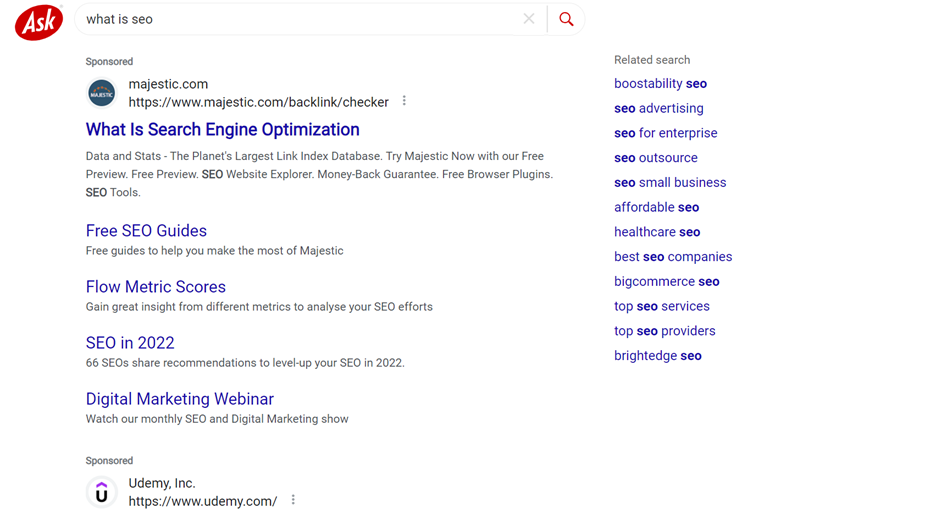Clear the search query with X
Viewport: 925px width, 514px height.
[x=529, y=19]
